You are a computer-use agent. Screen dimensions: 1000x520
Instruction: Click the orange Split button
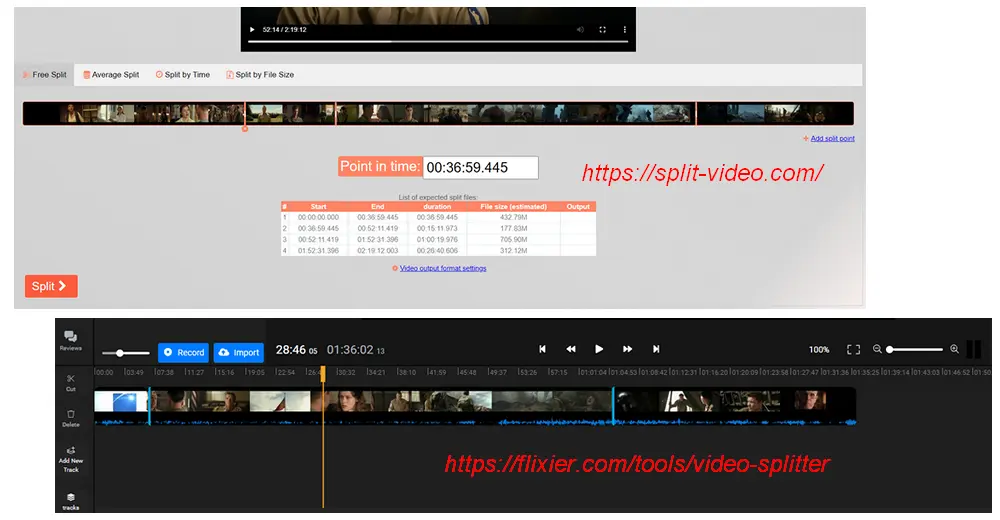click(51, 286)
